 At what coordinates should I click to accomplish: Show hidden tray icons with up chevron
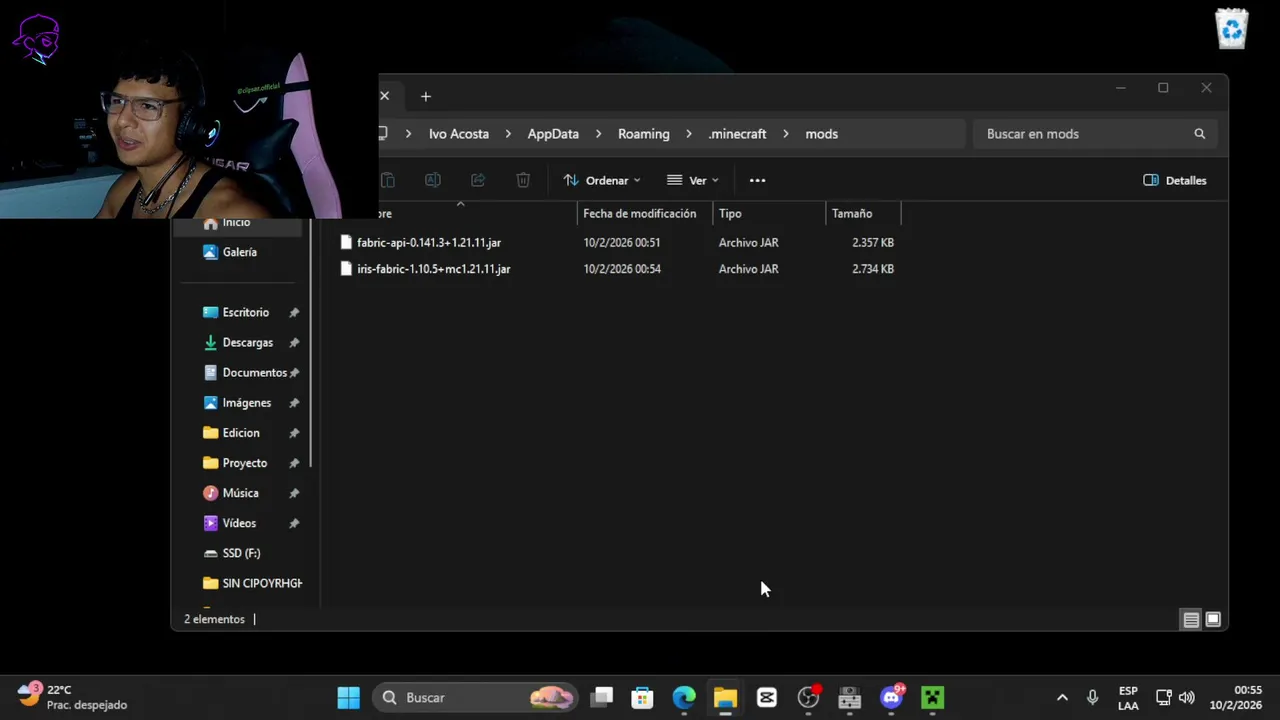coord(1062,697)
